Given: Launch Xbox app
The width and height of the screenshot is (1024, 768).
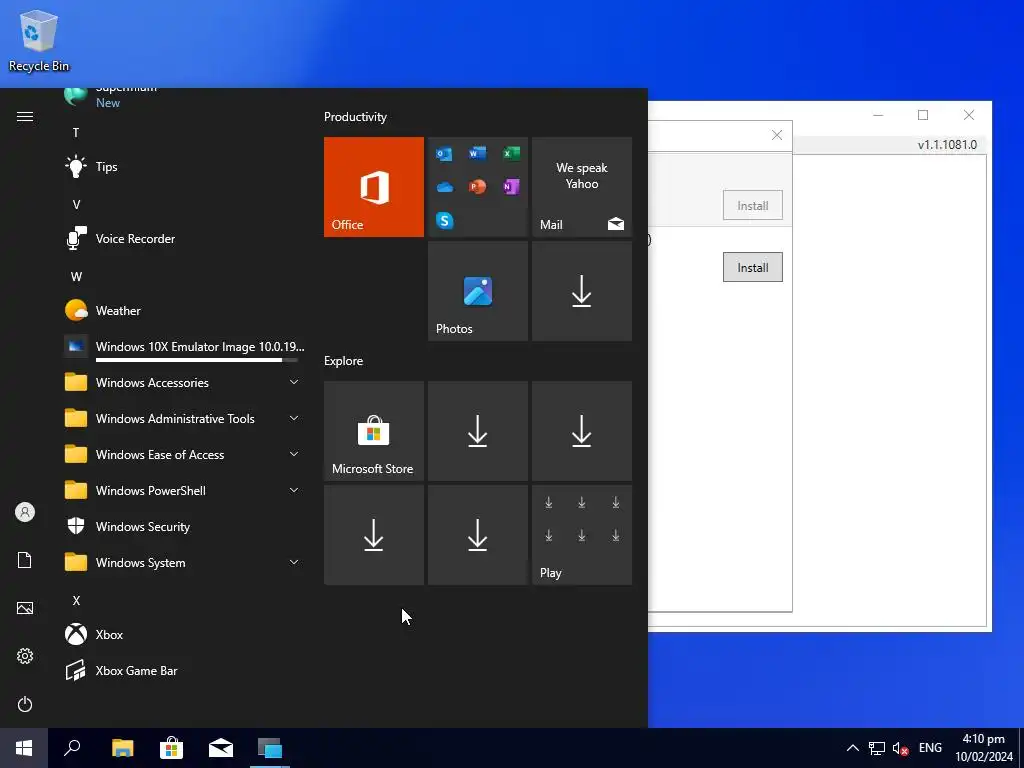Looking at the screenshot, I should click(x=183, y=635).
